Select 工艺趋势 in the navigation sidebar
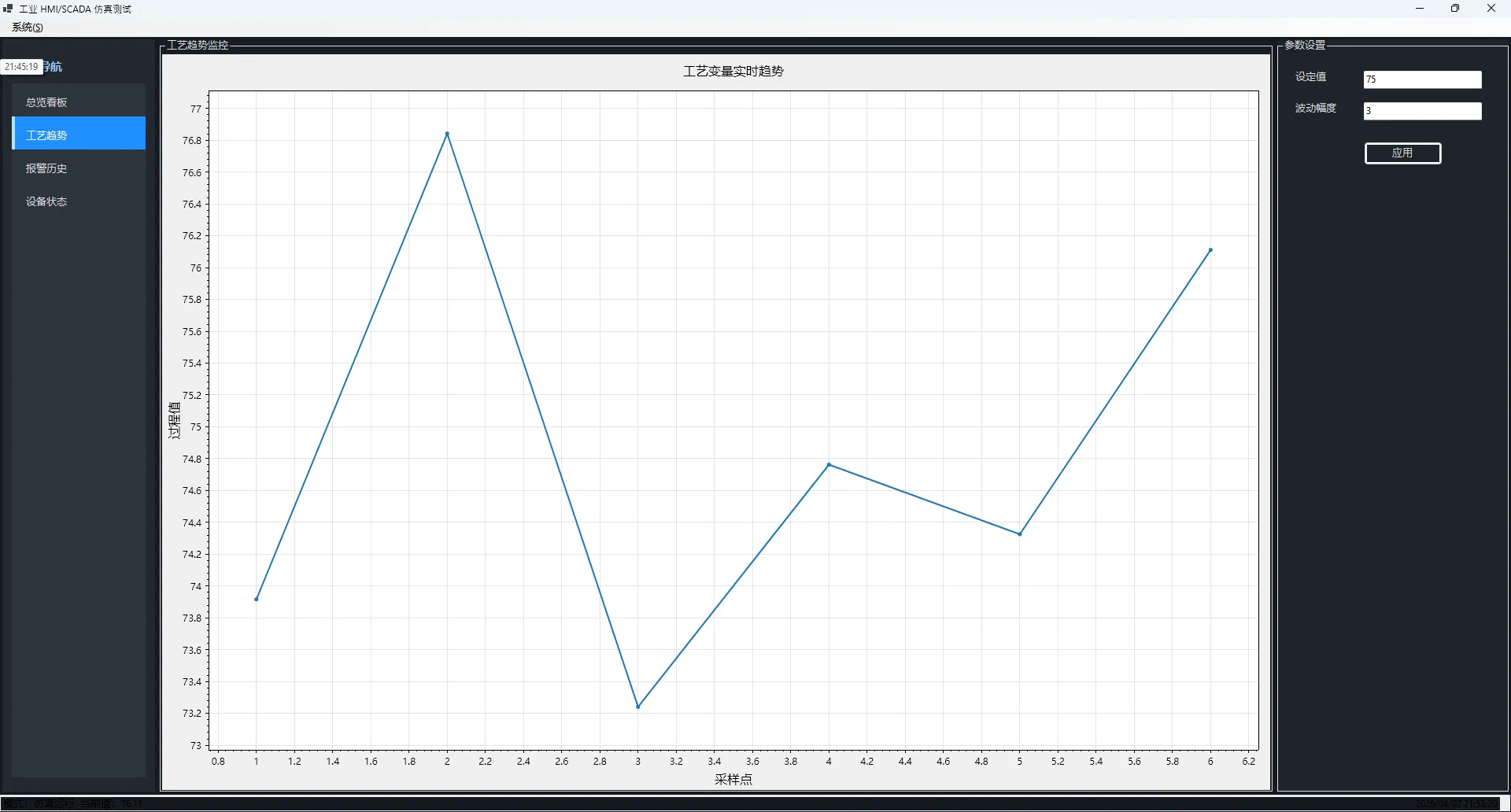 coord(46,135)
